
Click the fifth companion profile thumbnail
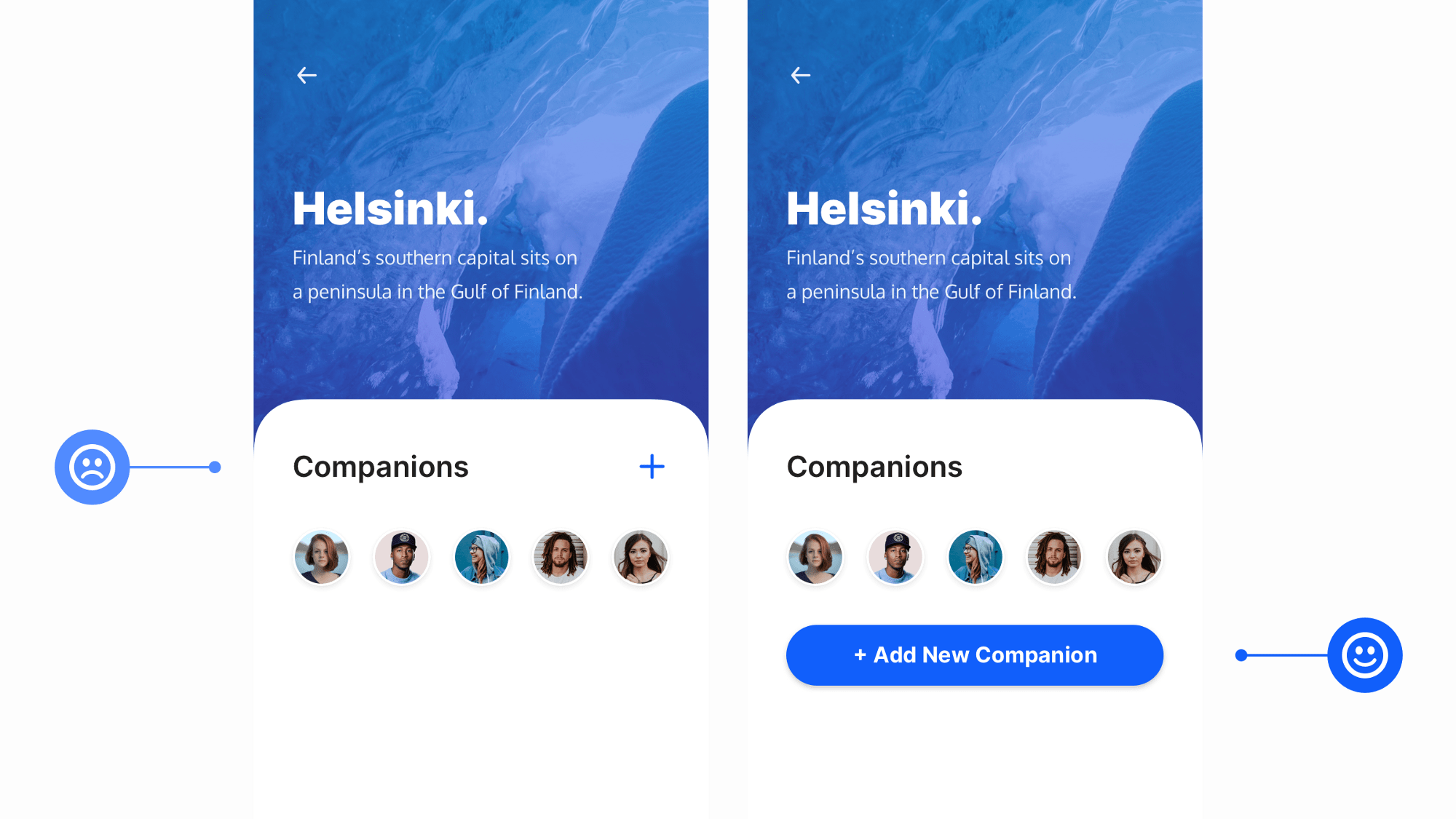(x=640, y=556)
